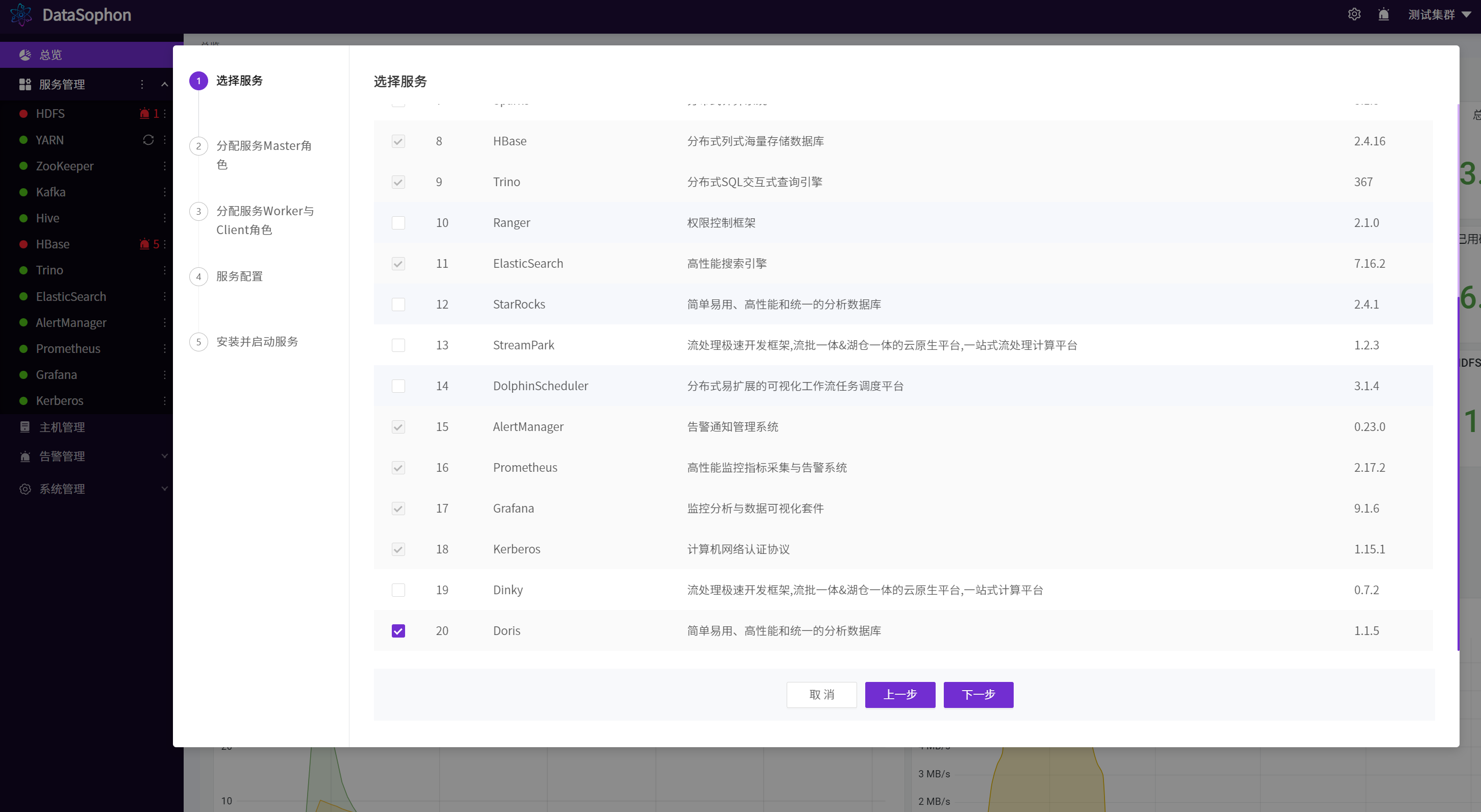Image resolution: width=1481 pixels, height=812 pixels.
Task: Check the Dinky service checkbox
Action: click(398, 590)
